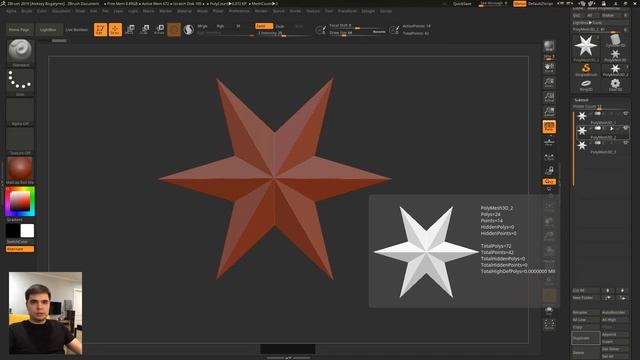Open the Standard brush picker thumbnail
The height and width of the screenshot is (360, 640).
point(20,53)
